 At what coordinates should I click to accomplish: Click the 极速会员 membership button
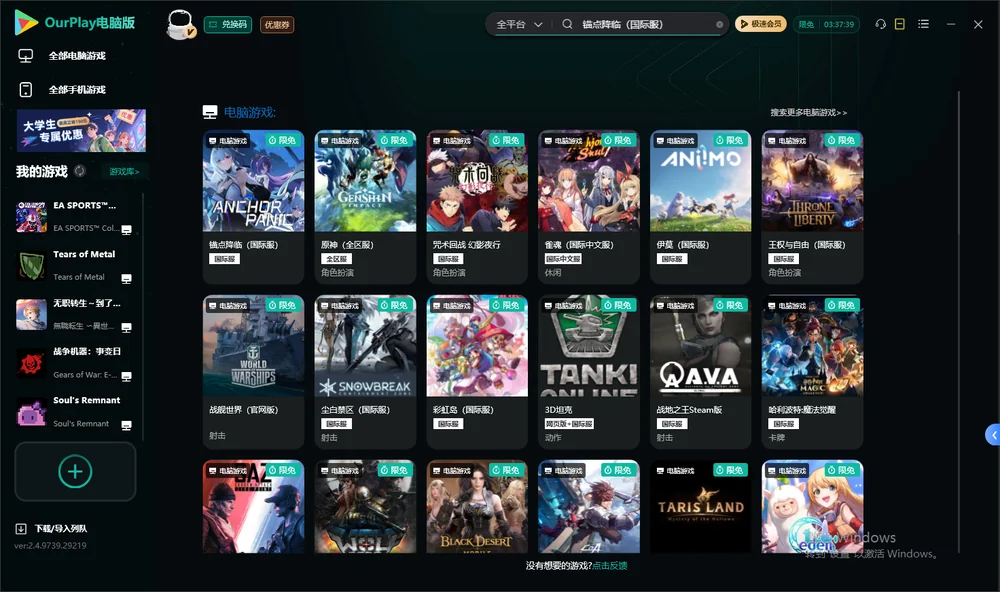coord(761,24)
